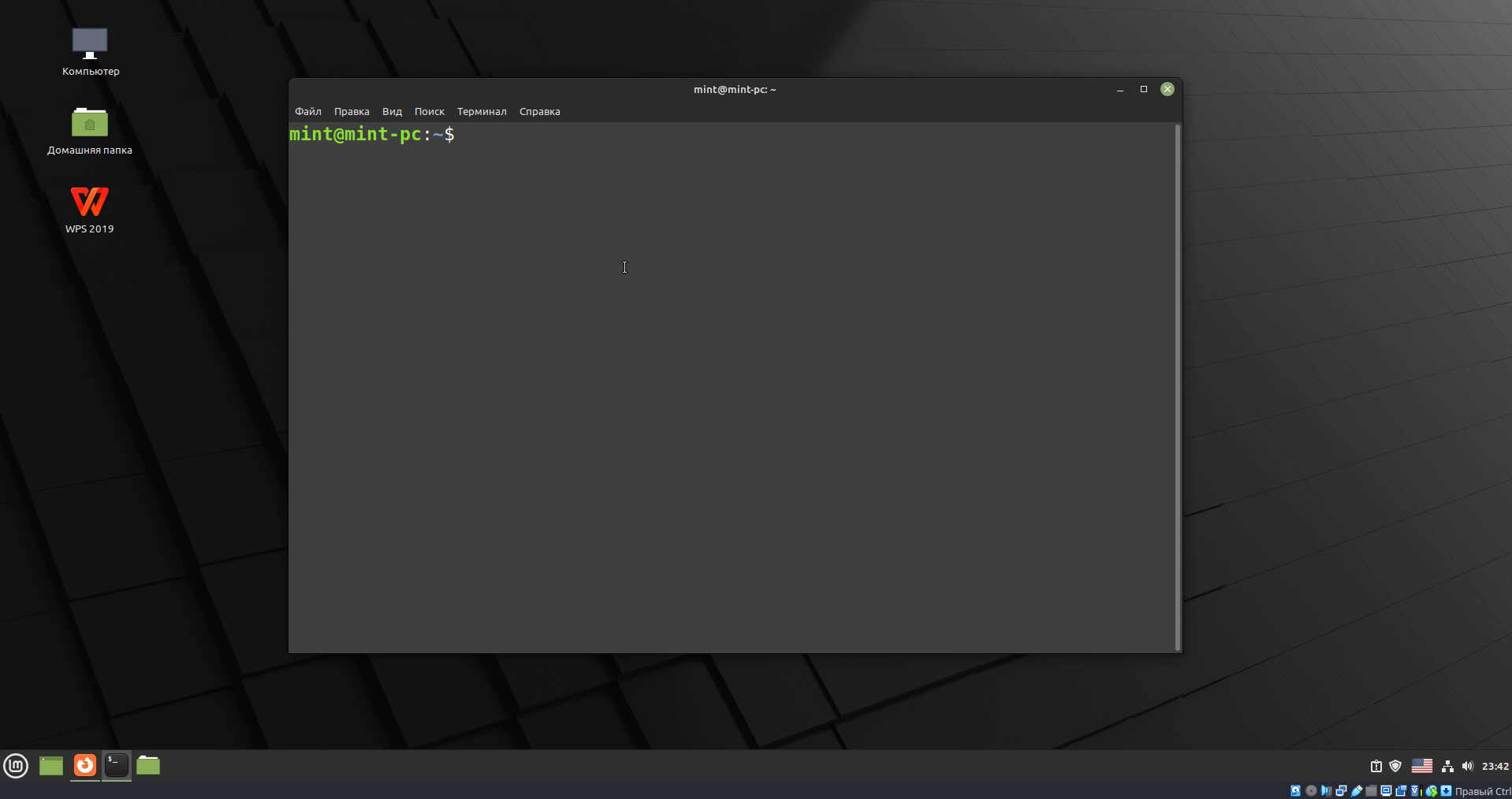Open the Поиск menu

[x=429, y=111]
